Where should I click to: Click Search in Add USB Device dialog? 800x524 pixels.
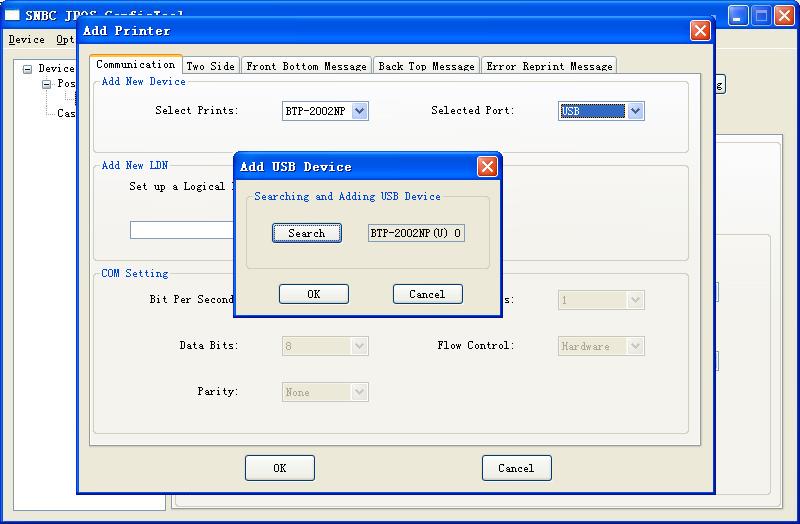click(x=307, y=233)
